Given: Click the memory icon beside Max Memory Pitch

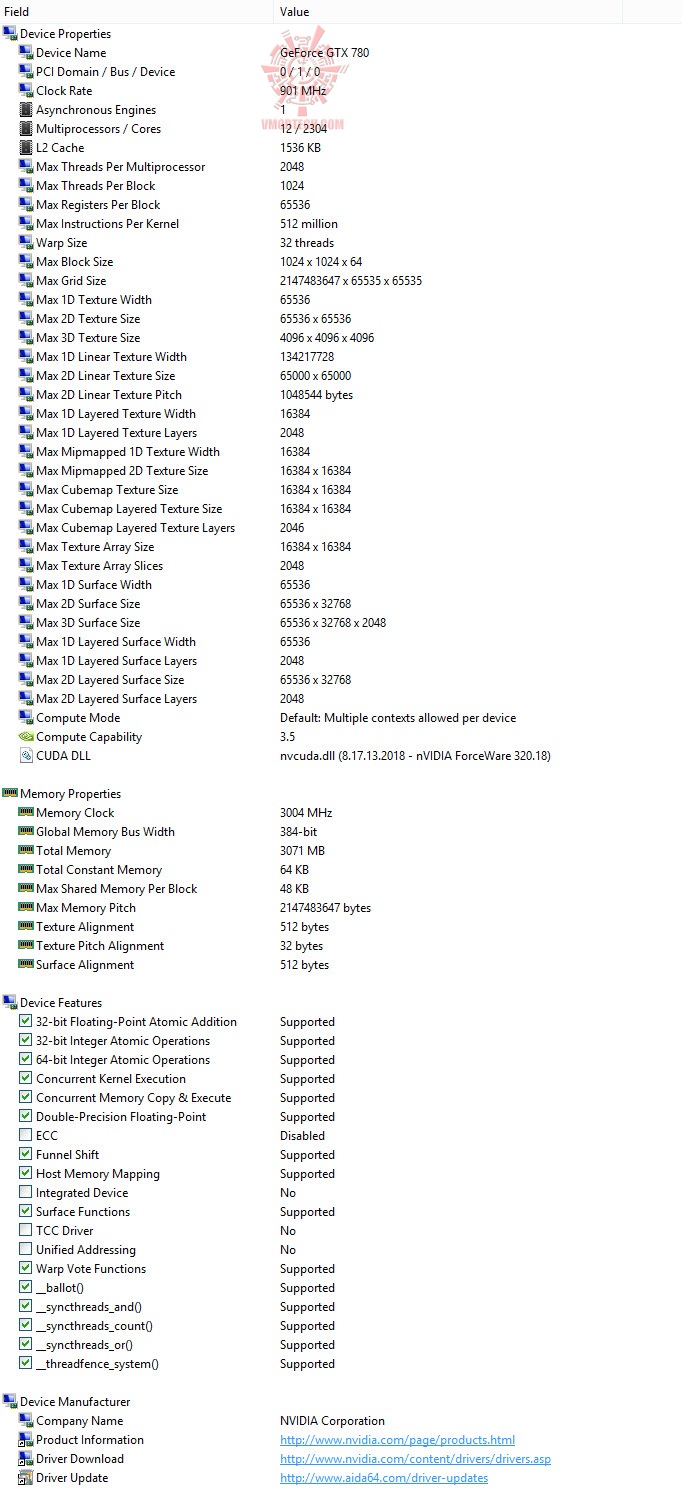Looking at the screenshot, I should [x=26, y=908].
